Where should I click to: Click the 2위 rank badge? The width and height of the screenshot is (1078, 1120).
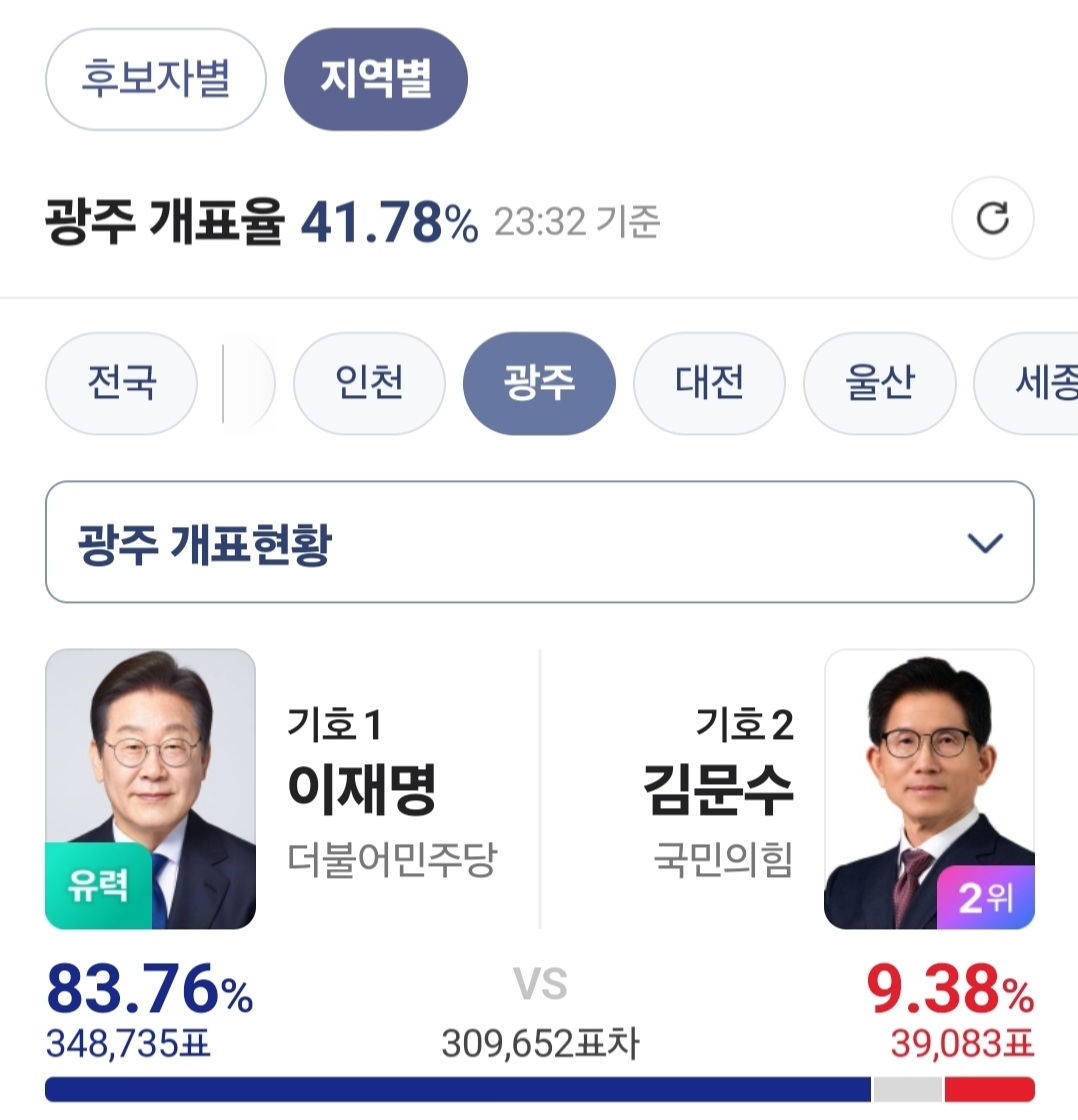984,899
